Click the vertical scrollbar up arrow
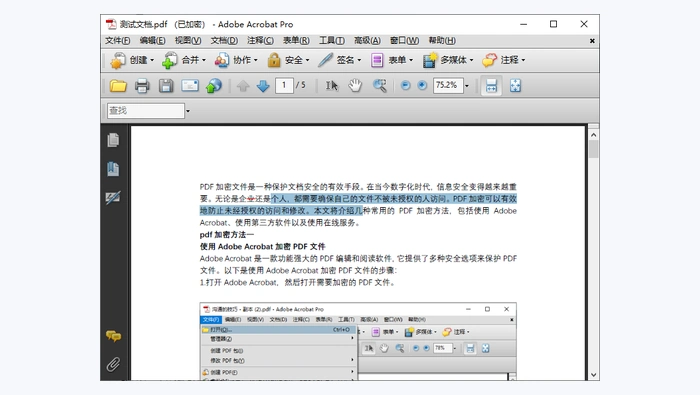 pyautogui.click(x=593, y=134)
